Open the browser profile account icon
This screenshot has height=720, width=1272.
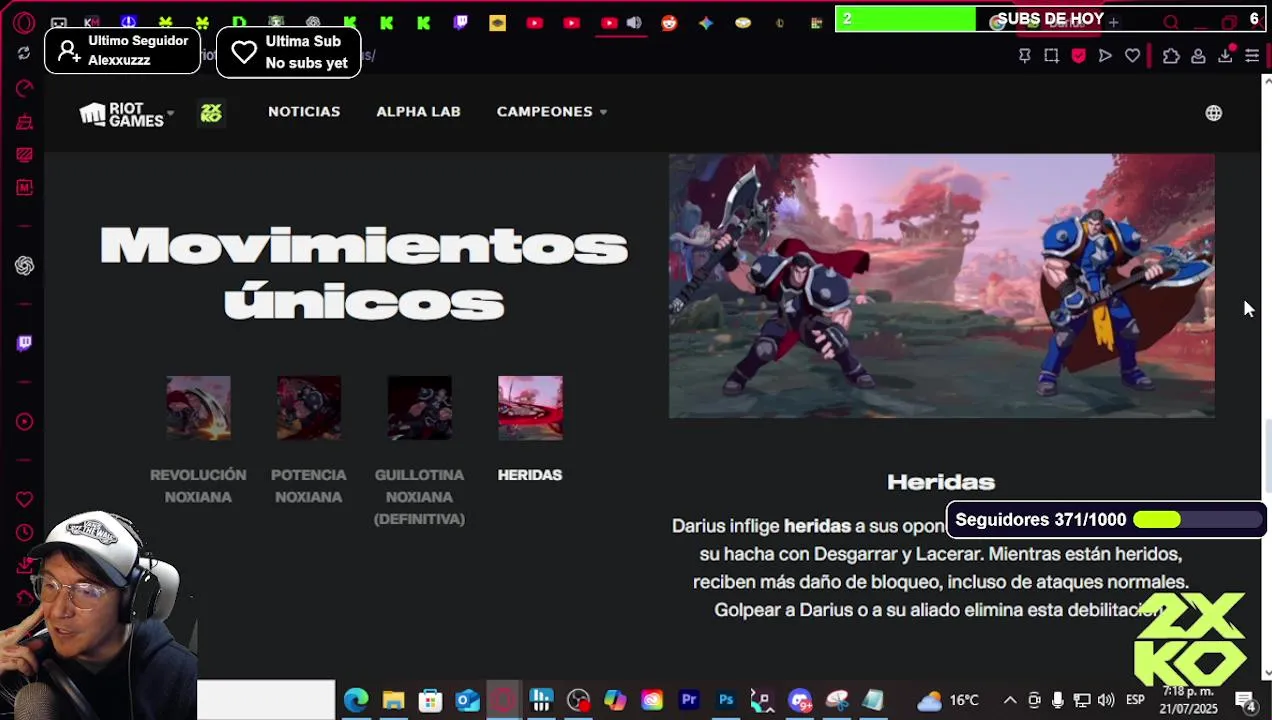[x=1198, y=56]
